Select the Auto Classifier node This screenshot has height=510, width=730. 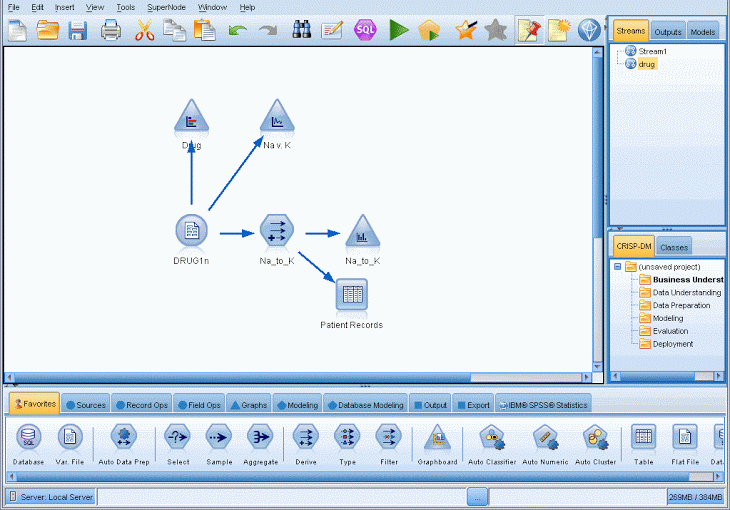point(492,444)
